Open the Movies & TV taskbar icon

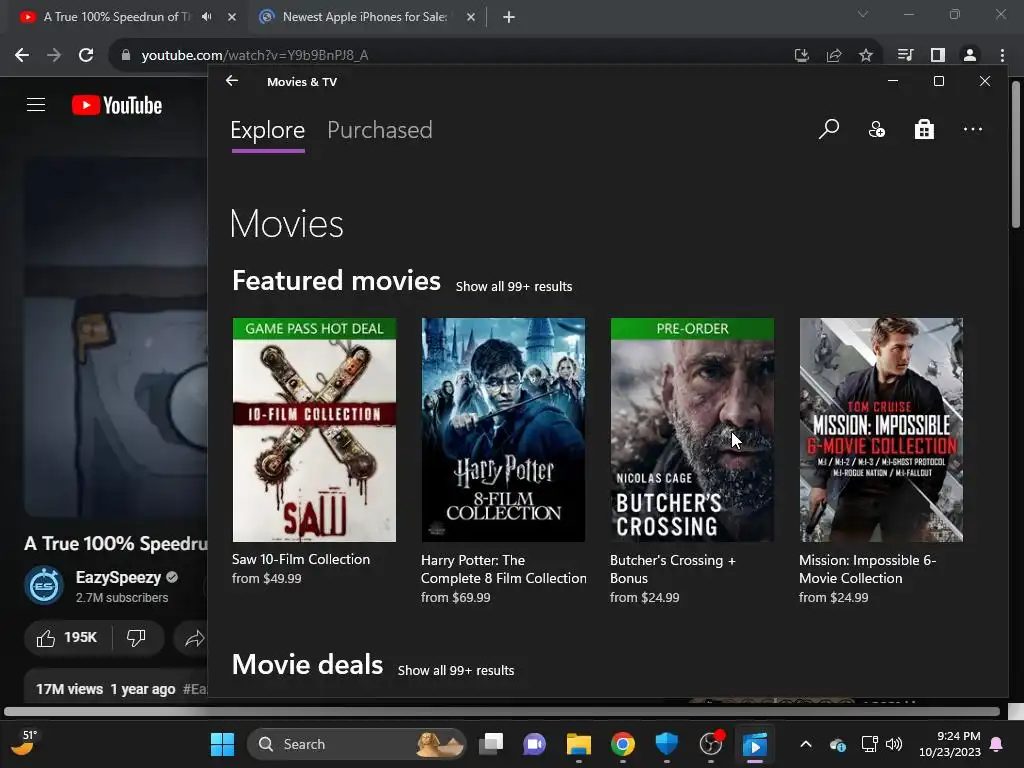[x=754, y=744]
